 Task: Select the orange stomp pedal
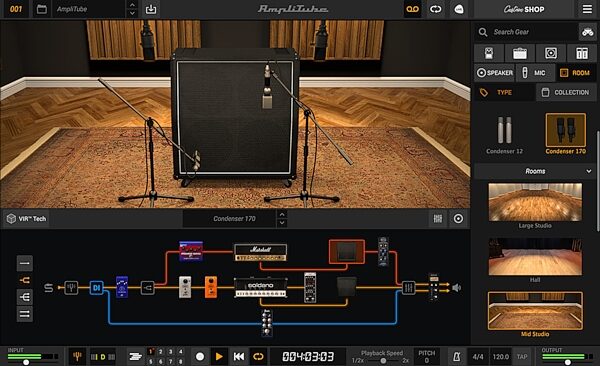[x=210, y=287]
